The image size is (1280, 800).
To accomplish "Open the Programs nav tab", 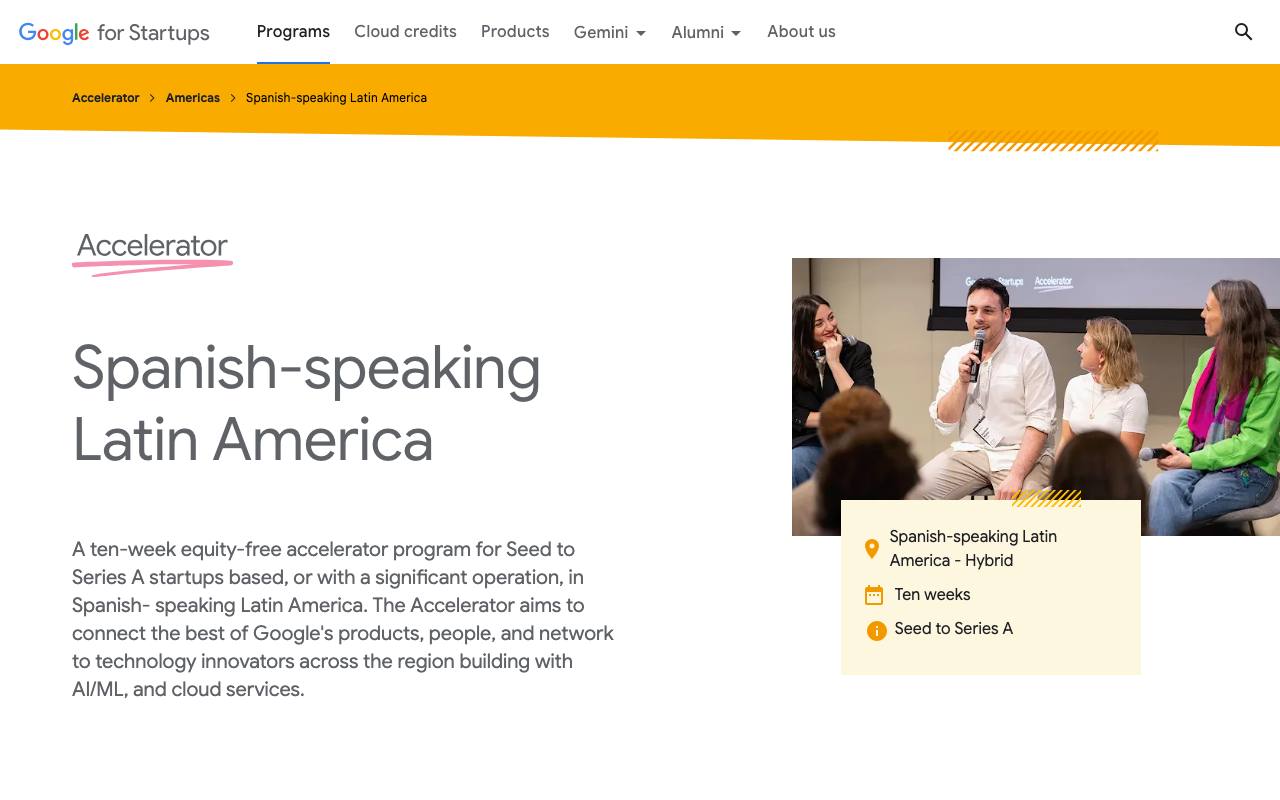I will [293, 32].
